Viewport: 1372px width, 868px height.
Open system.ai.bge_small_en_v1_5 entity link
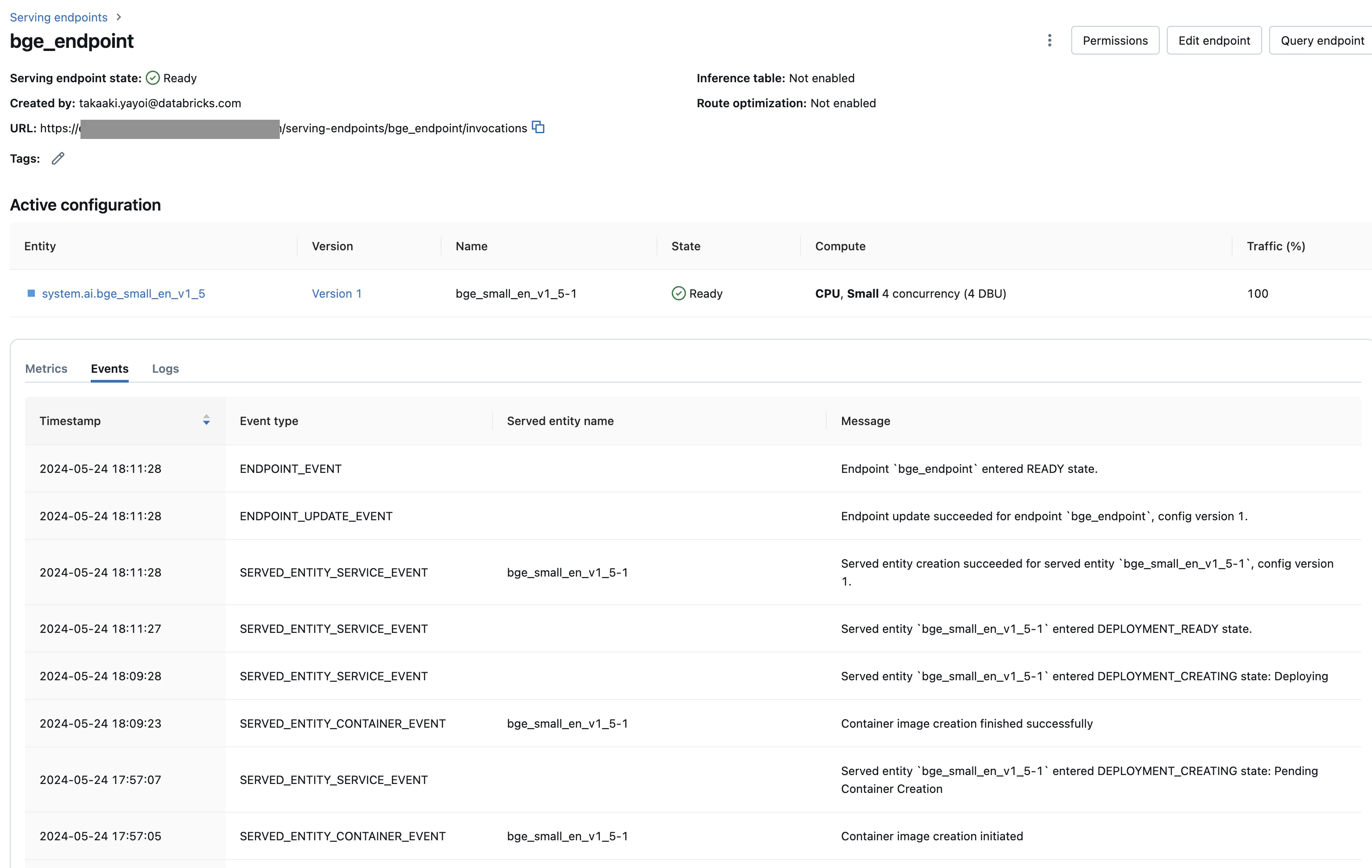[x=124, y=294]
